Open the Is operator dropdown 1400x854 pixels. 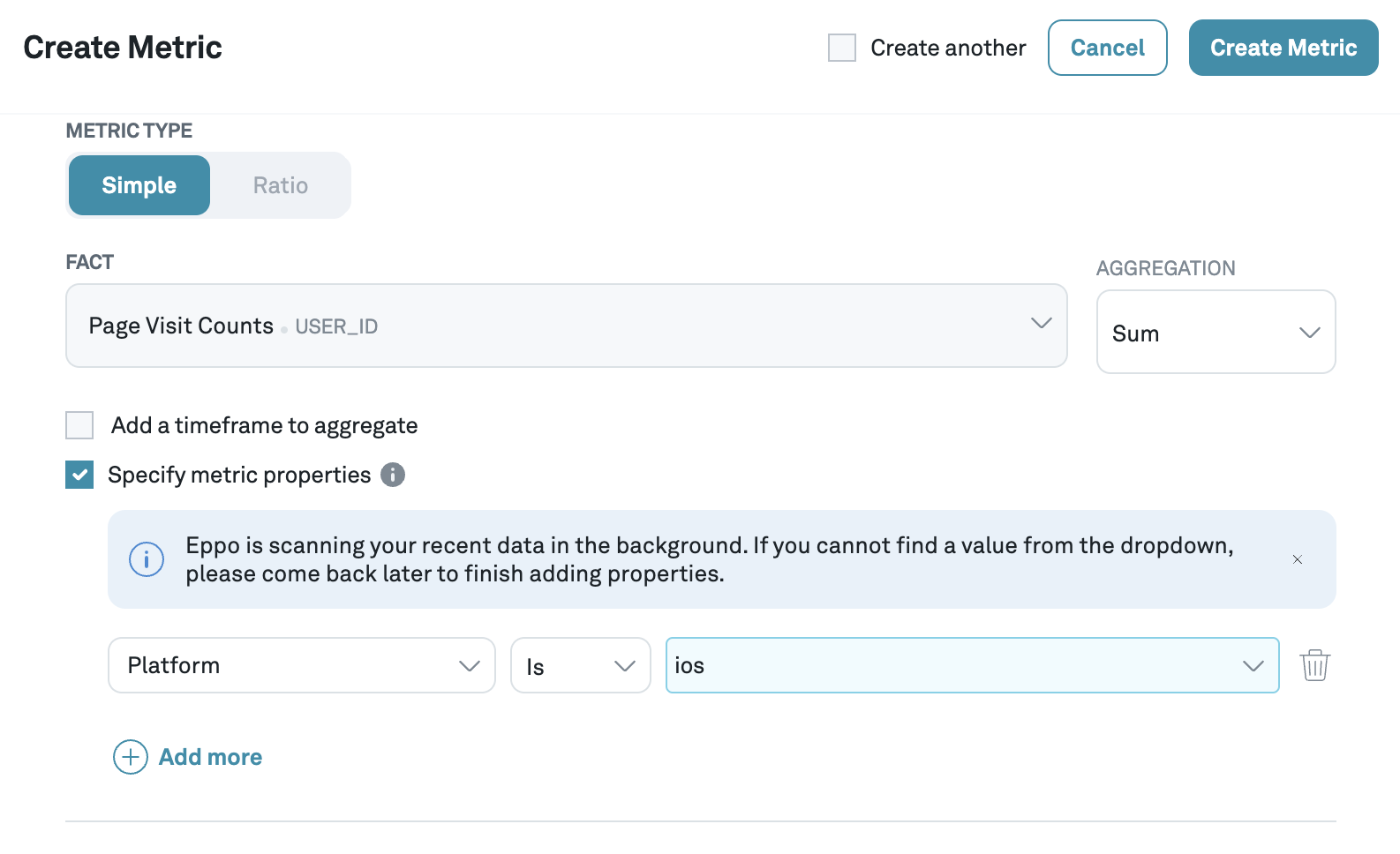tap(626, 665)
